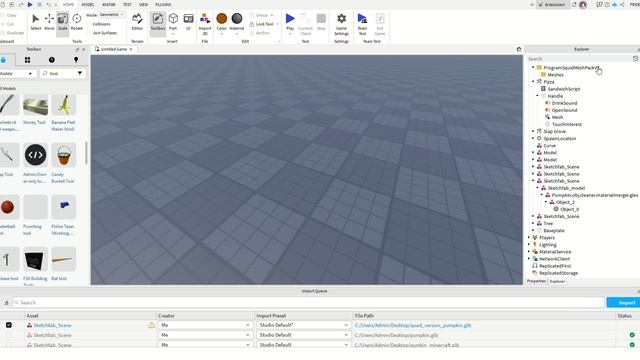Open Toolbox recent clock tab

click(52, 60)
